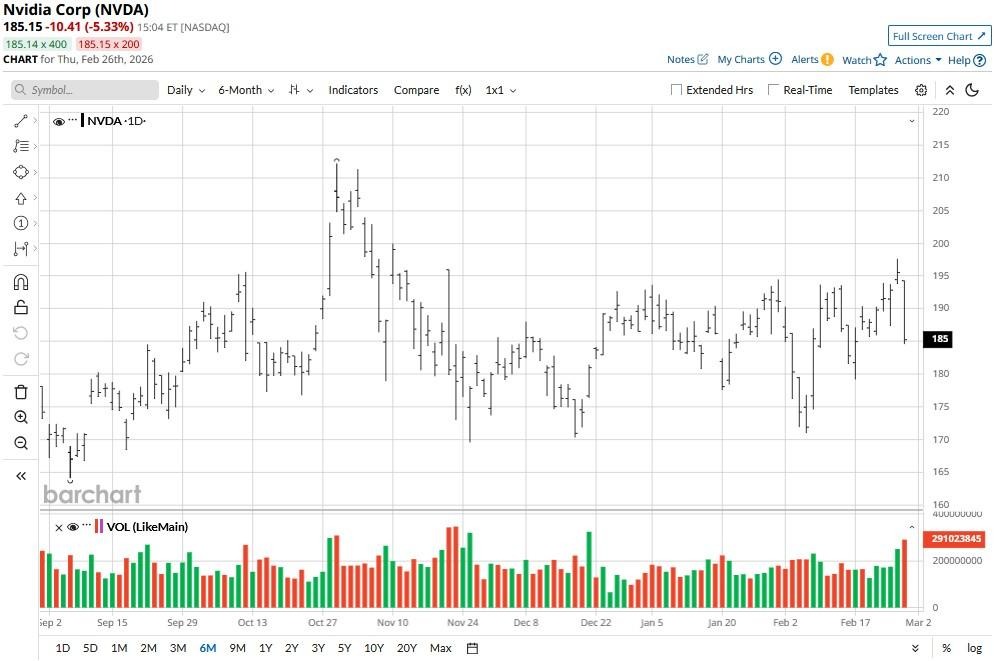The height and width of the screenshot is (661, 994).
Task: Remove the VOL indicator with X
Action: coord(59,527)
